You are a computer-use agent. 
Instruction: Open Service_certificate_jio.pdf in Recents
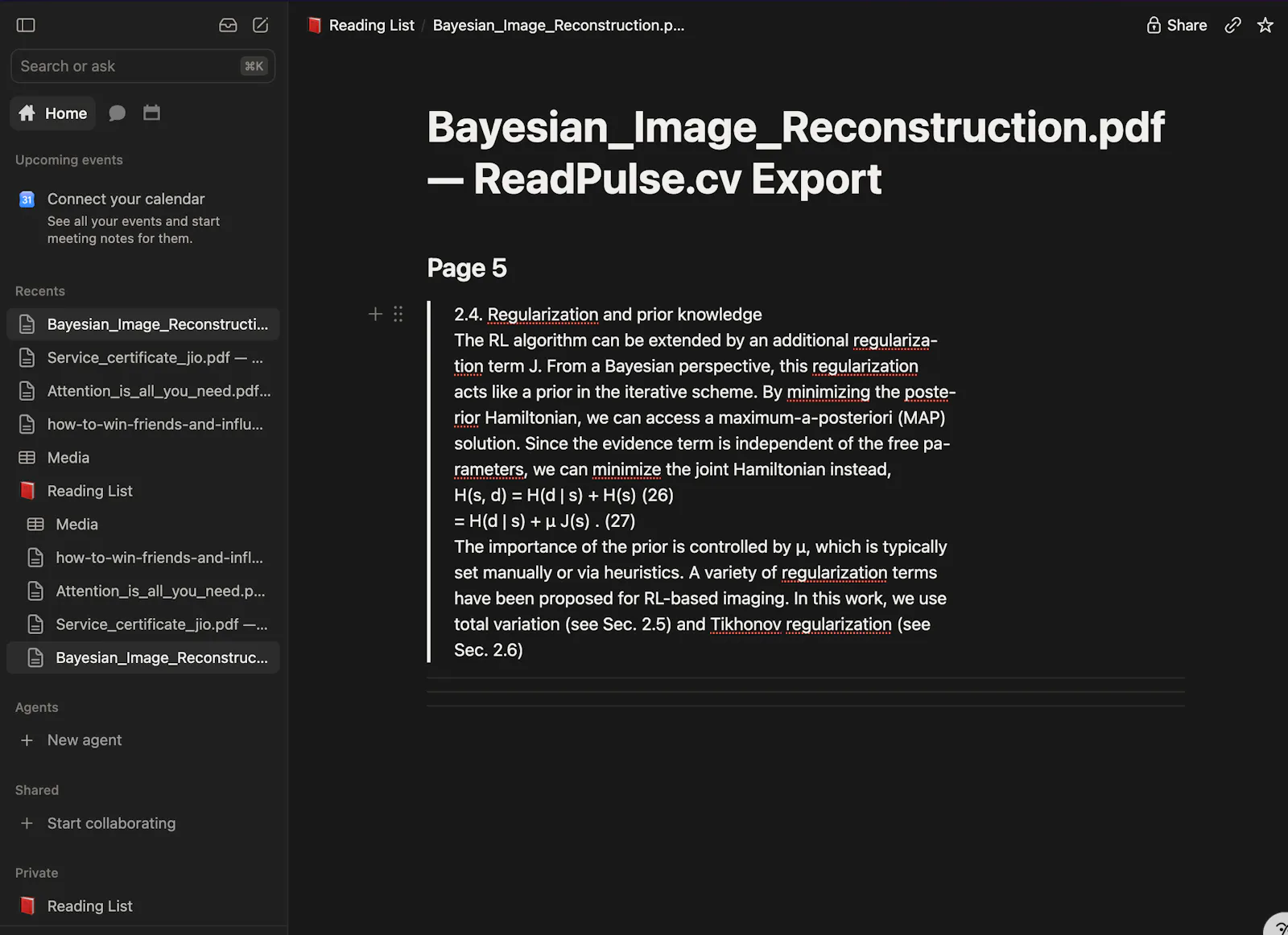(x=143, y=357)
